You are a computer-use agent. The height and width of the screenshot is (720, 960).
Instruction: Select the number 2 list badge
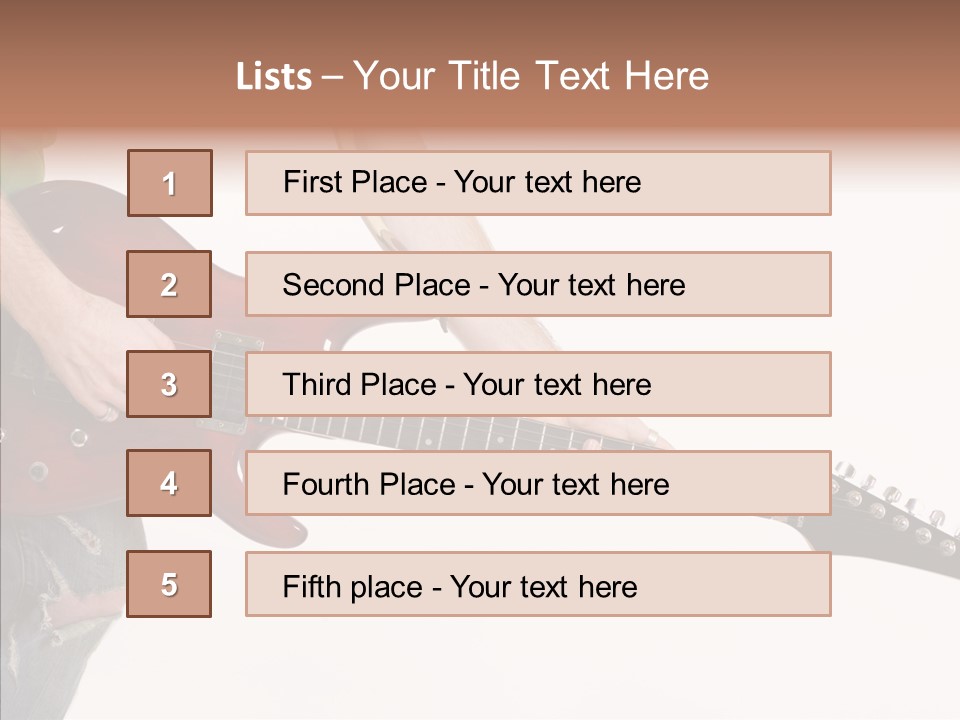(x=170, y=284)
